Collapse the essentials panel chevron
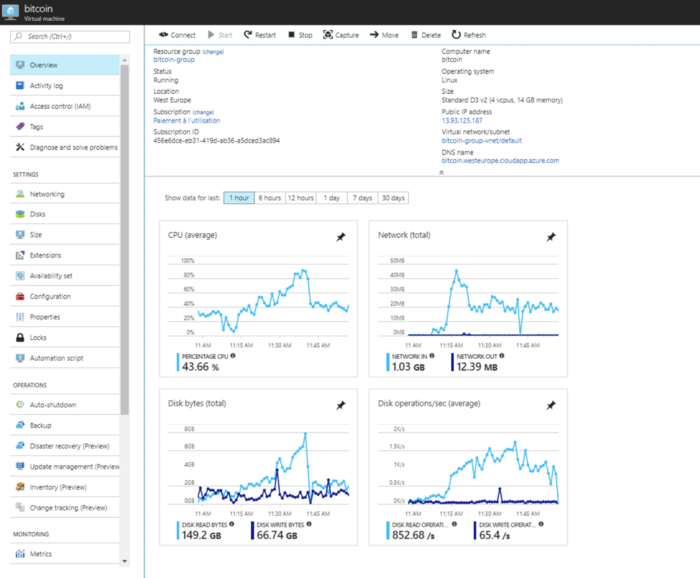 pyautogui.click(x=442, y=172)
